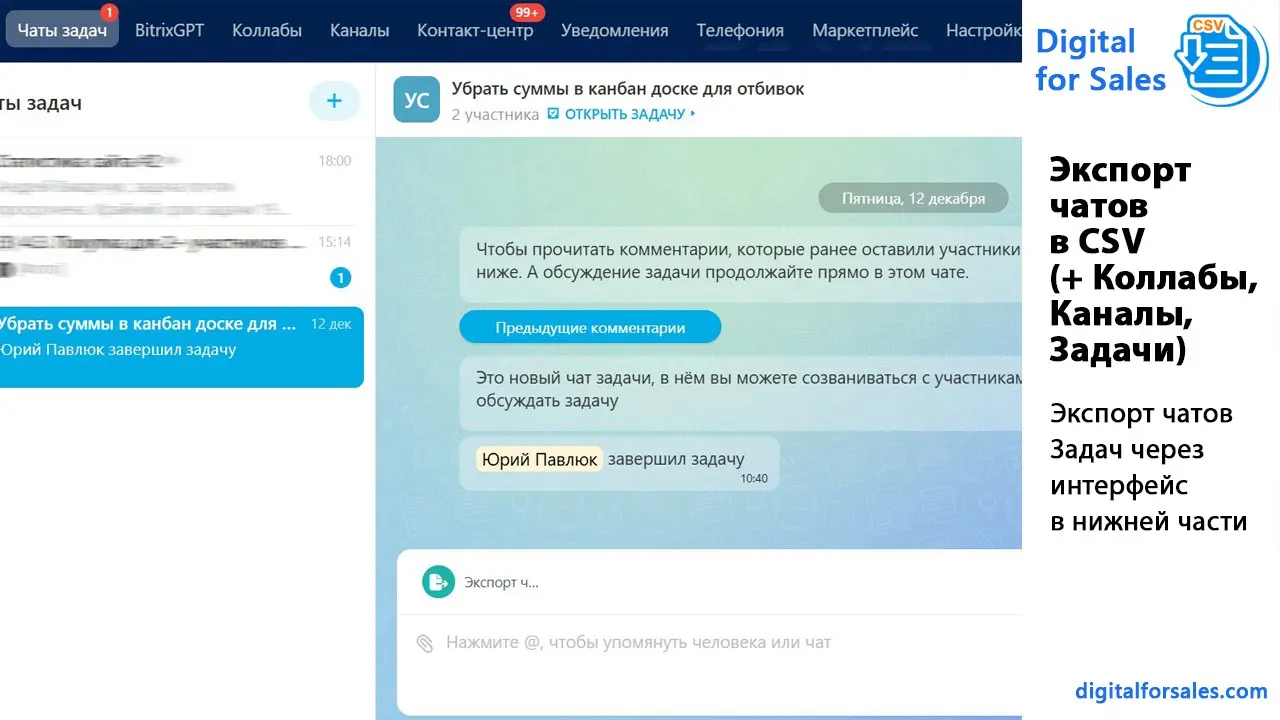Click the paperclip attach file icon

(x=425, y=643)
